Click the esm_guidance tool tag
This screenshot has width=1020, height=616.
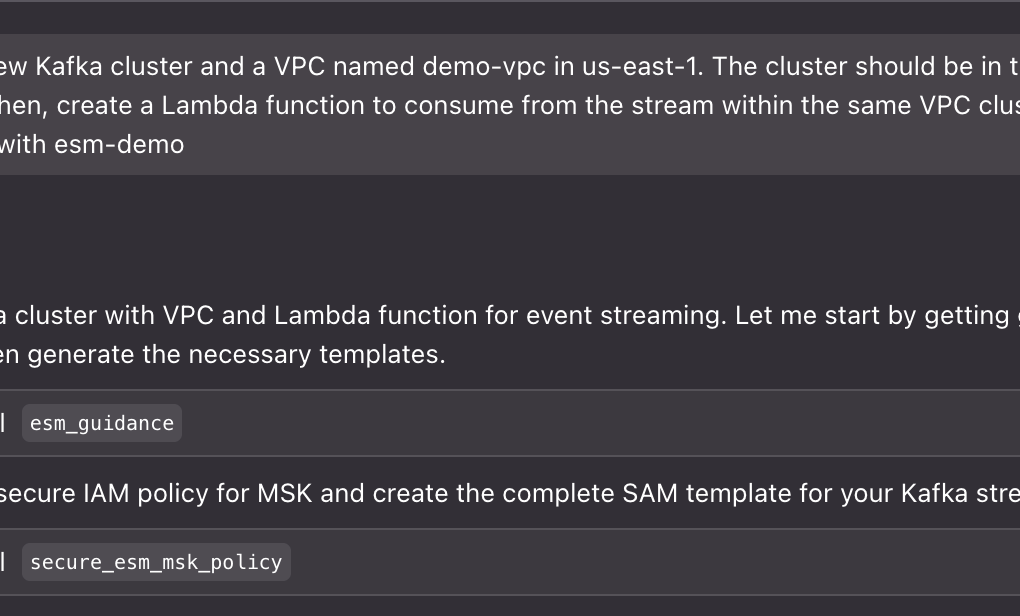102,423
